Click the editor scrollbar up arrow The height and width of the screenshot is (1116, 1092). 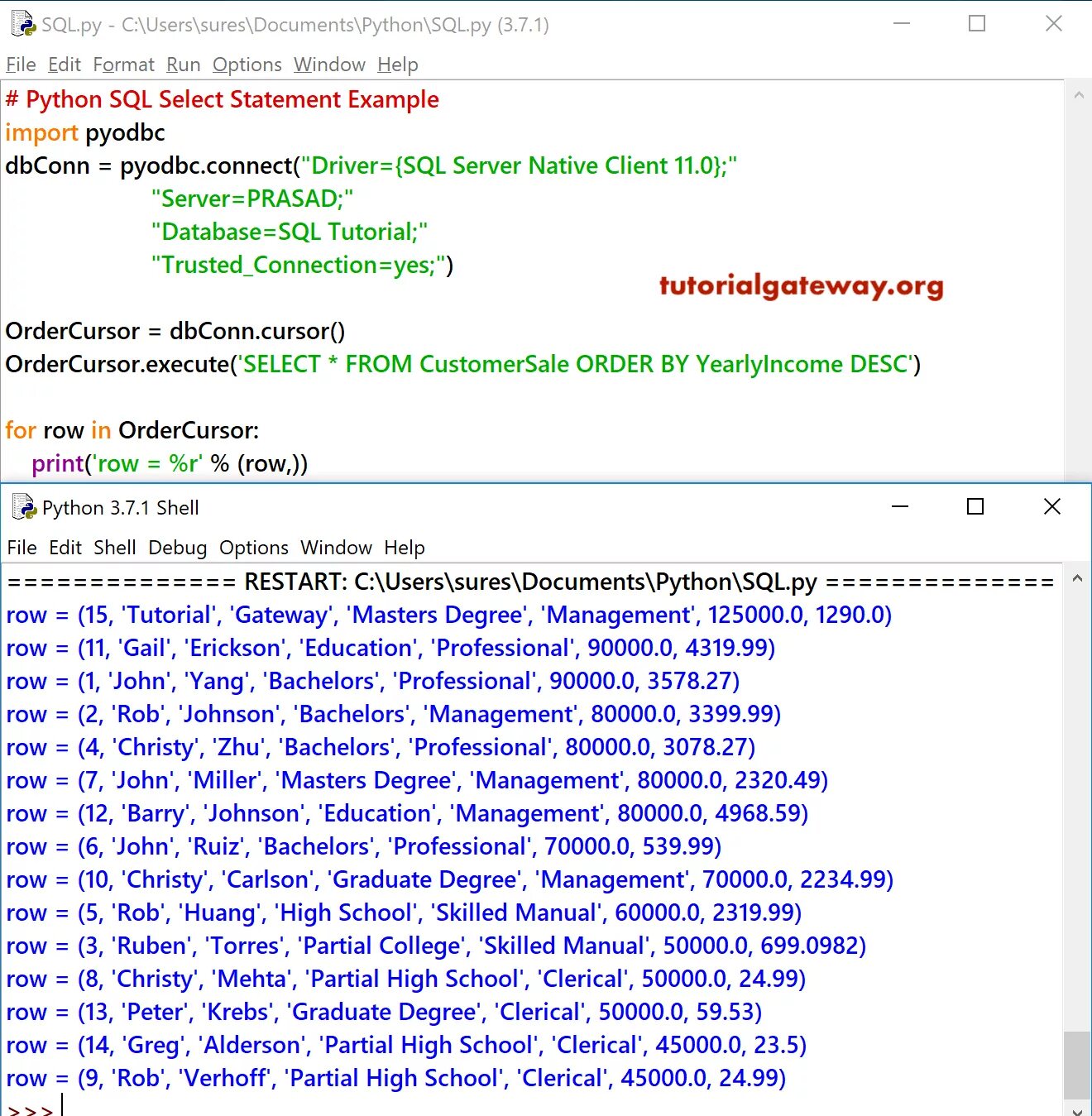click(x=1078, y=95)
